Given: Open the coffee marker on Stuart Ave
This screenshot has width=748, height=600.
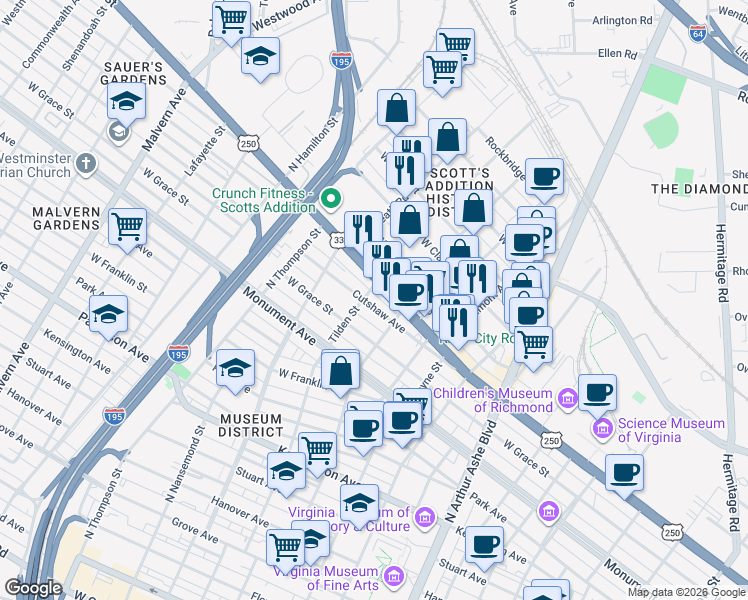Looking at the screenshot, I should point(485,546).
